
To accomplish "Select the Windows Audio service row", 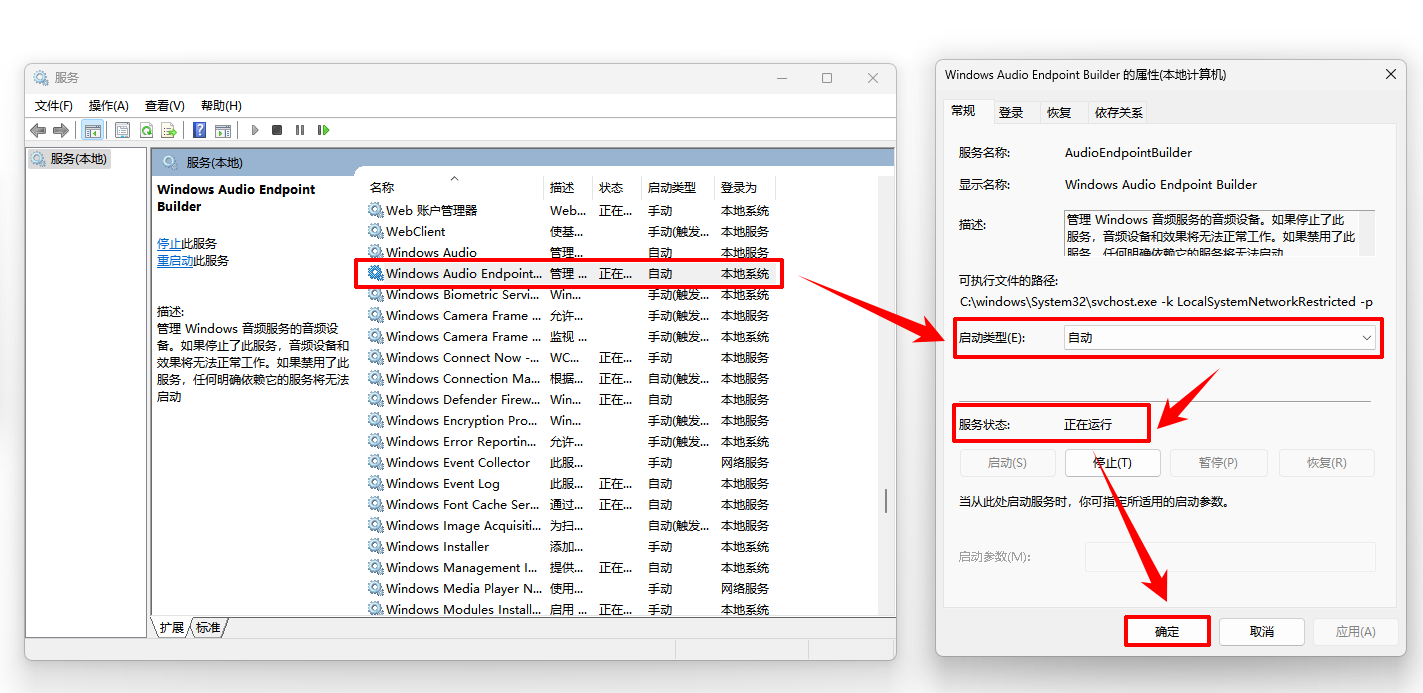I will coord(568,252).
